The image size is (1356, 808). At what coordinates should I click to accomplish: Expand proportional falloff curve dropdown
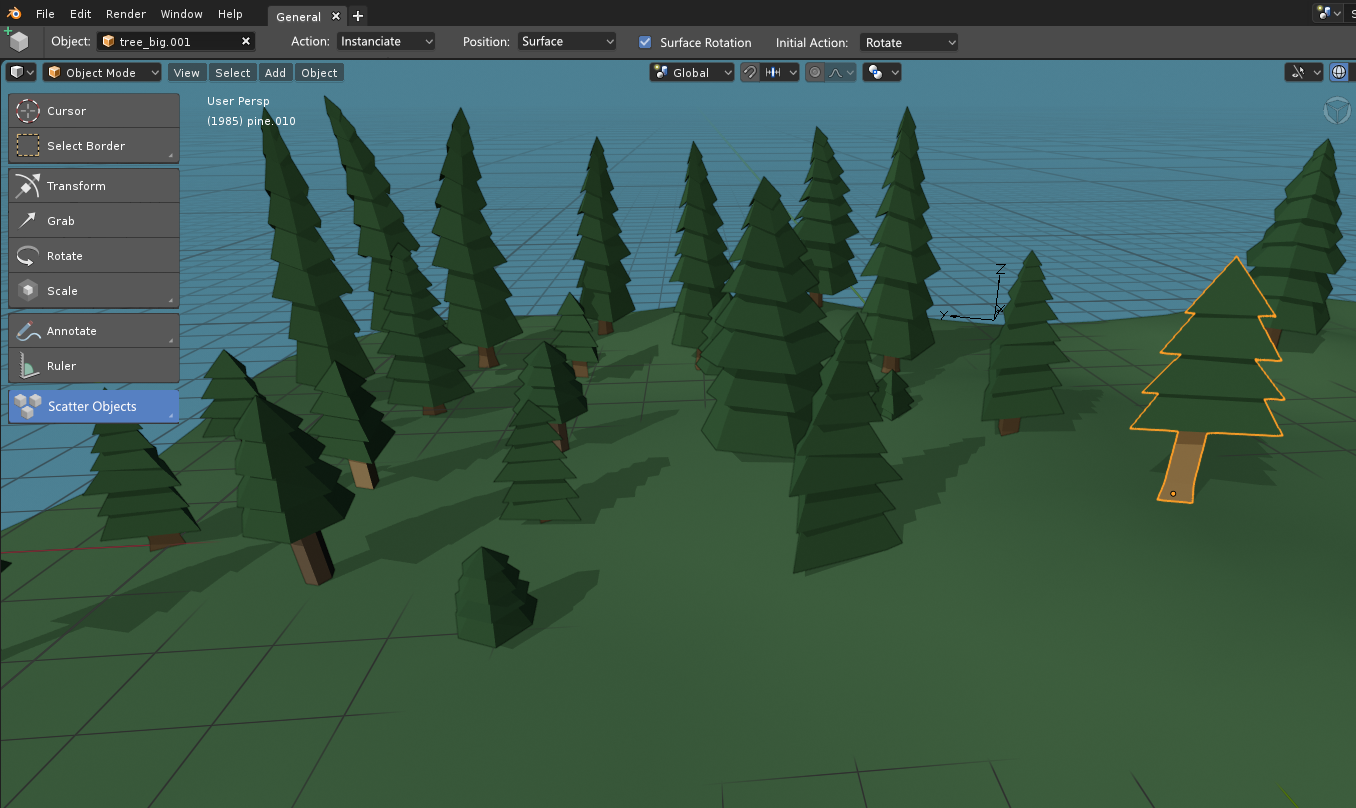[842, 73]
